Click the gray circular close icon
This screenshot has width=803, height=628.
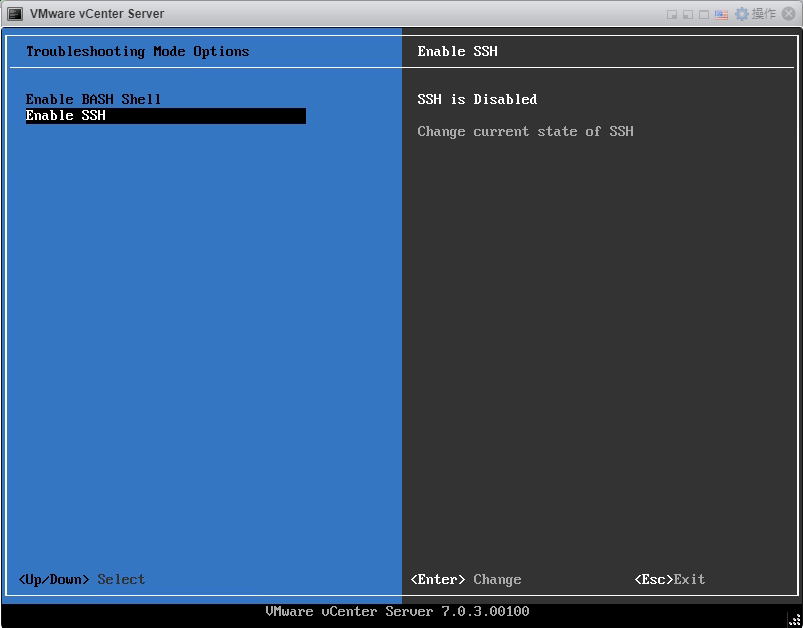click(789, 13)
